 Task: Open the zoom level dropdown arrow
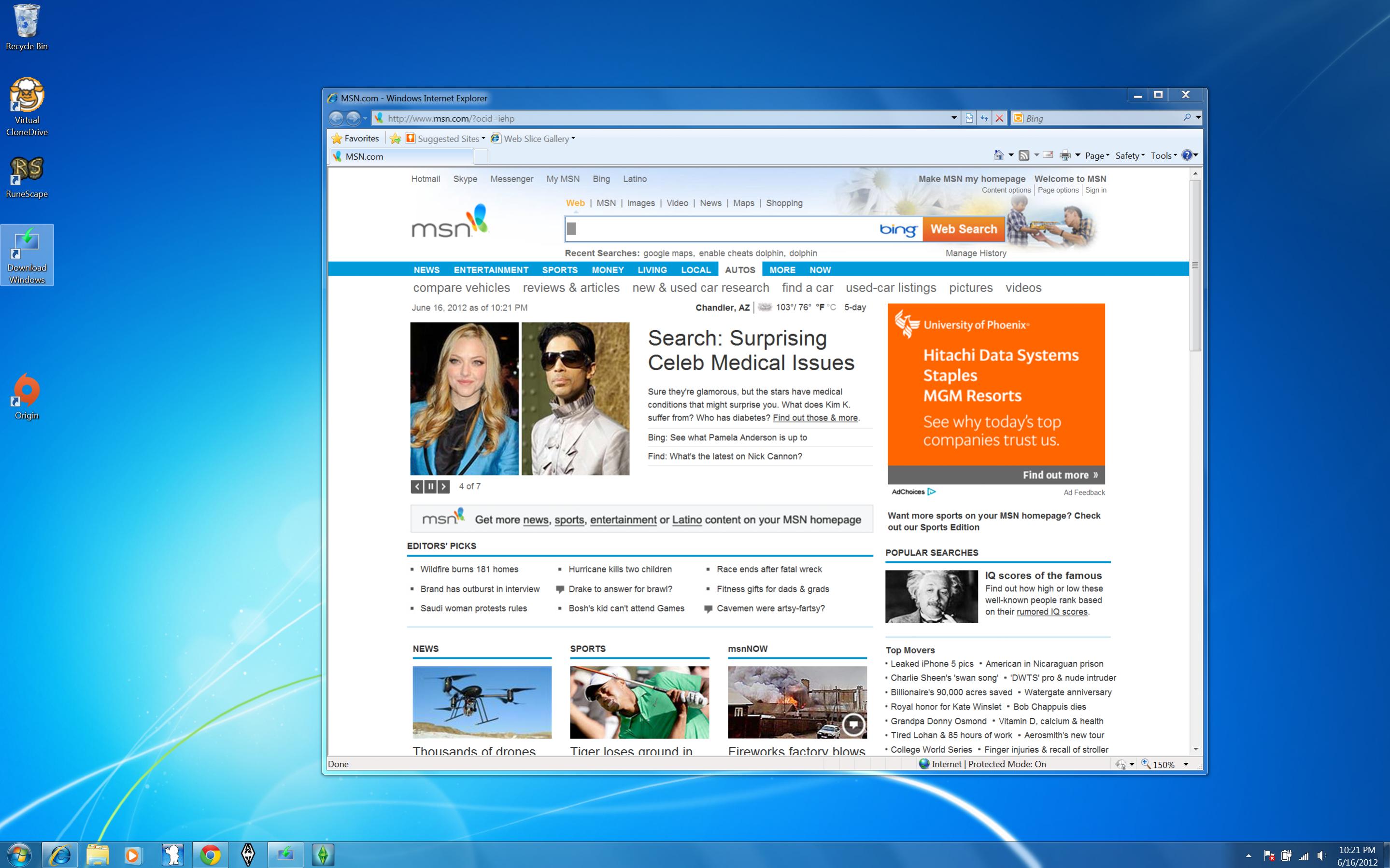point(1186,764)
